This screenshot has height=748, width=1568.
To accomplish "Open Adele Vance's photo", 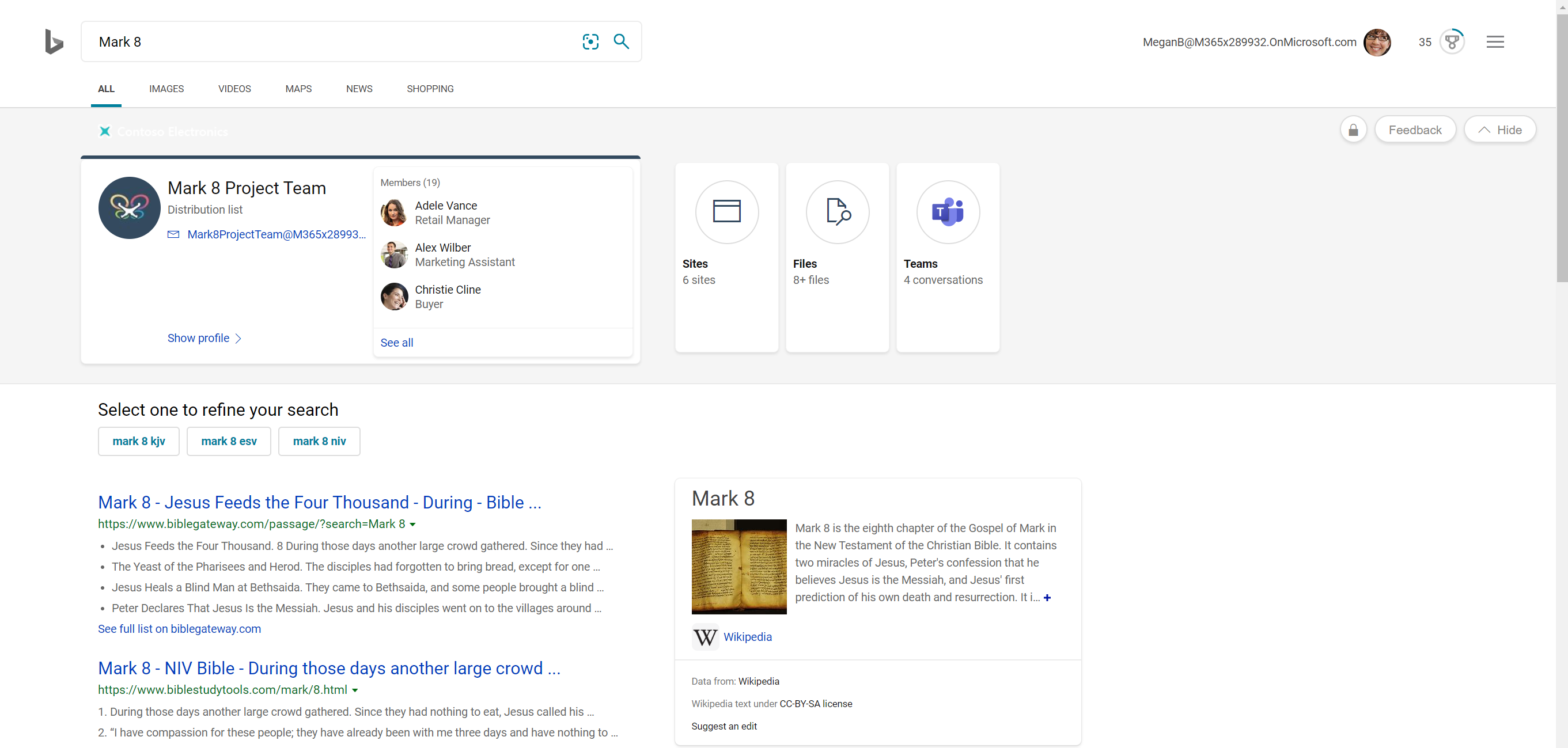I will click(394, 212).
